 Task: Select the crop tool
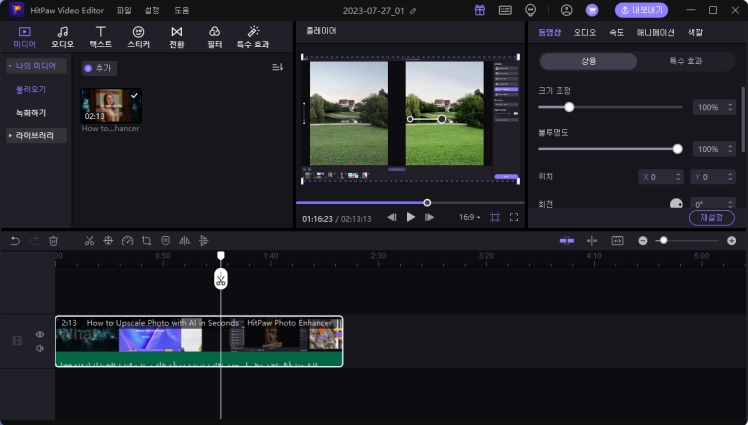[x=146, y=241]
